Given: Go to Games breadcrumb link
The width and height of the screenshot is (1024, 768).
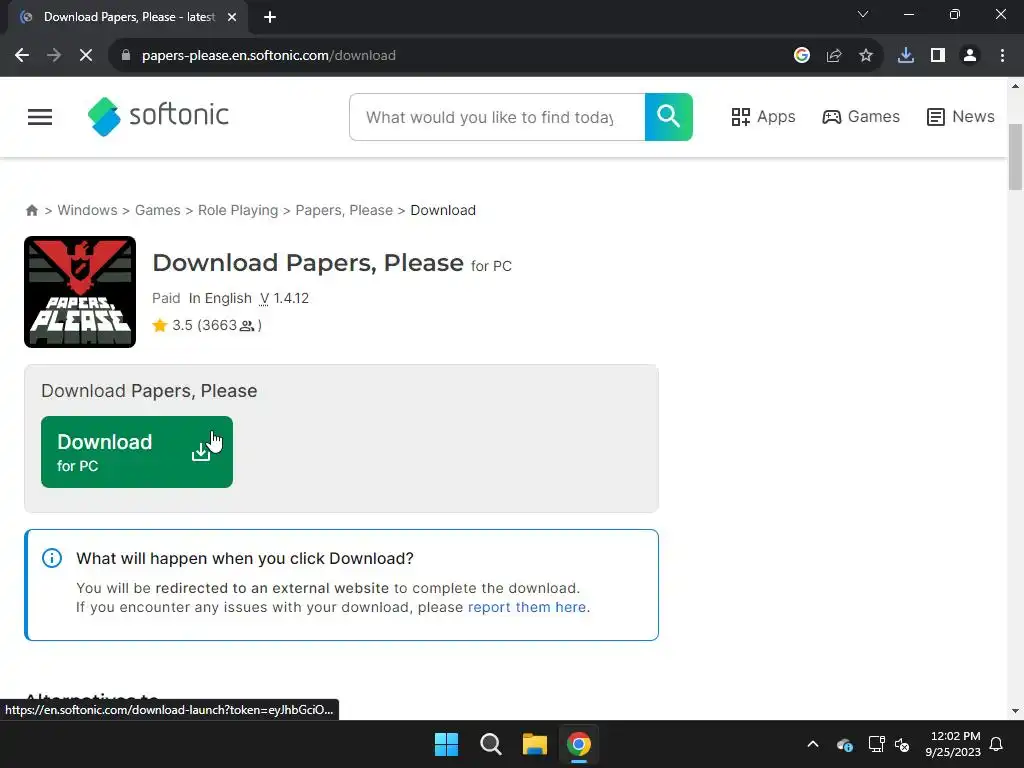Looking at the screenshot, I should pos(157,210).
